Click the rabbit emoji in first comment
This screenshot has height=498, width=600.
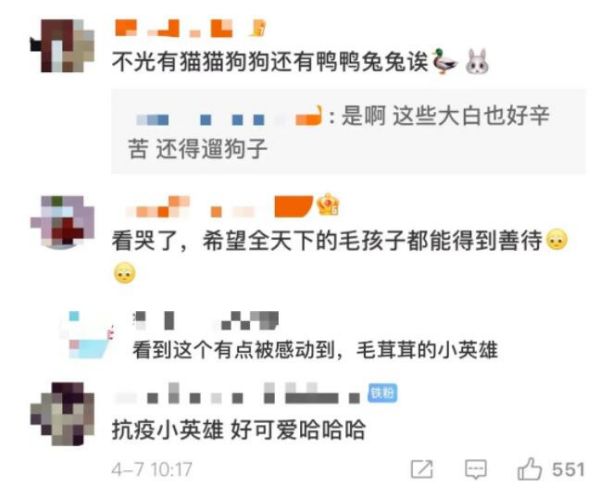[x=477, y=62]
